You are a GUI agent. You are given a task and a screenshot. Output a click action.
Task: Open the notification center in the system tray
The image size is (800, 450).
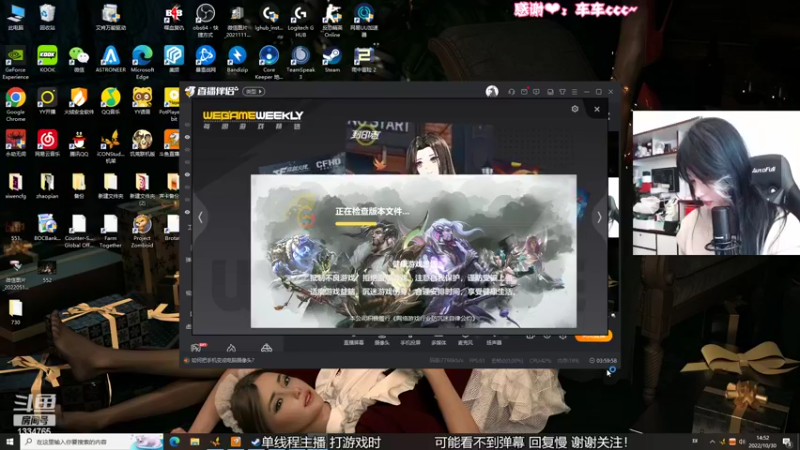[x=787, y=441]
